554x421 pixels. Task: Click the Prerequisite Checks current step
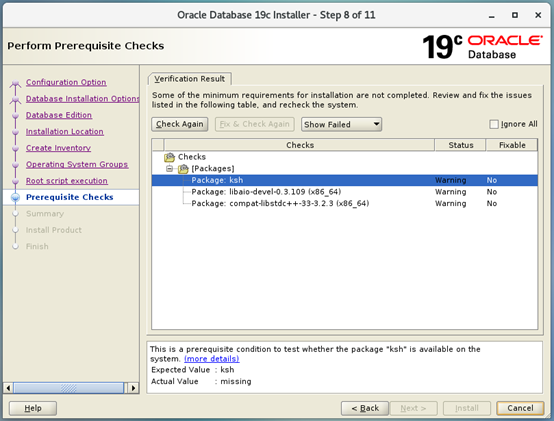pyautogui.click(x=70, y=197)
